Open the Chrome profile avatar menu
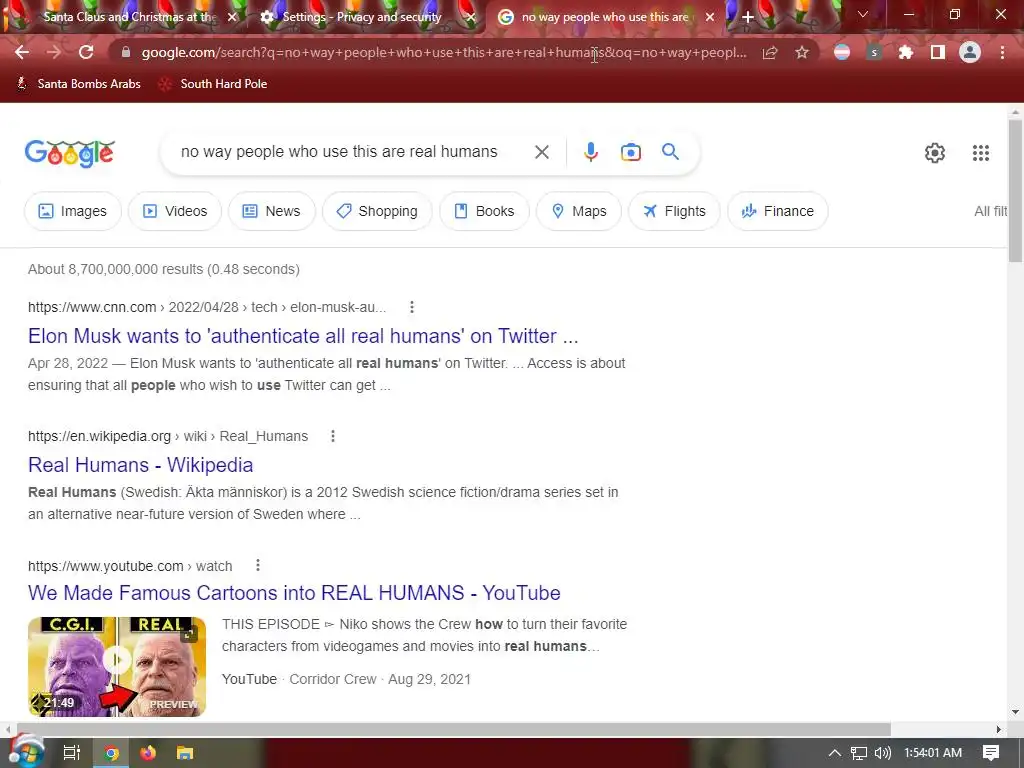The image size is (1024, 768). coord(970,52)
